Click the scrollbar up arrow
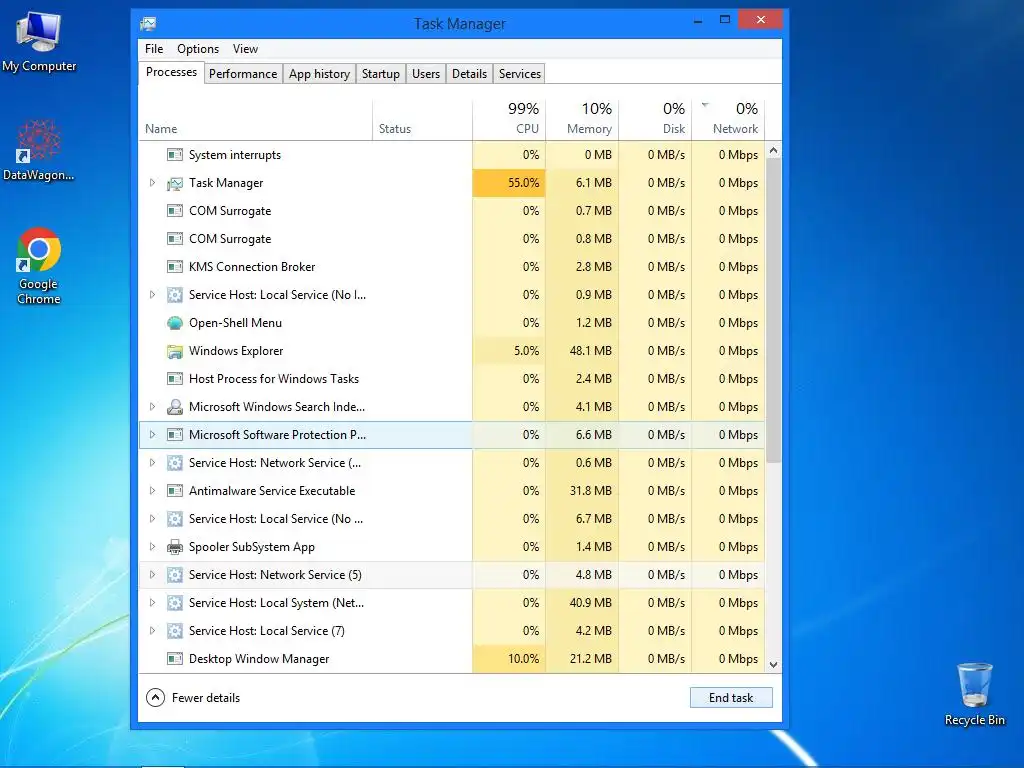The width and height of the screenshot is (1024, 768). click(773, 150)
